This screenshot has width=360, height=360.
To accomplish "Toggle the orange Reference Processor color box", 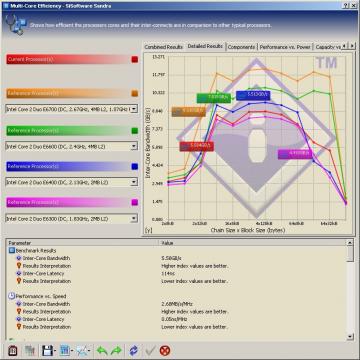I will pos(135,93).
